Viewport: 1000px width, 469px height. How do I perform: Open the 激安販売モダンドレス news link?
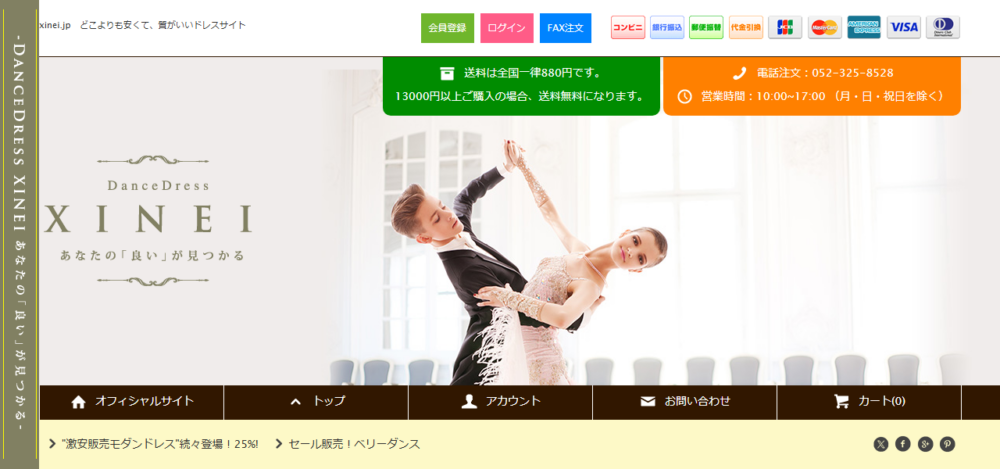click(161, 444)
